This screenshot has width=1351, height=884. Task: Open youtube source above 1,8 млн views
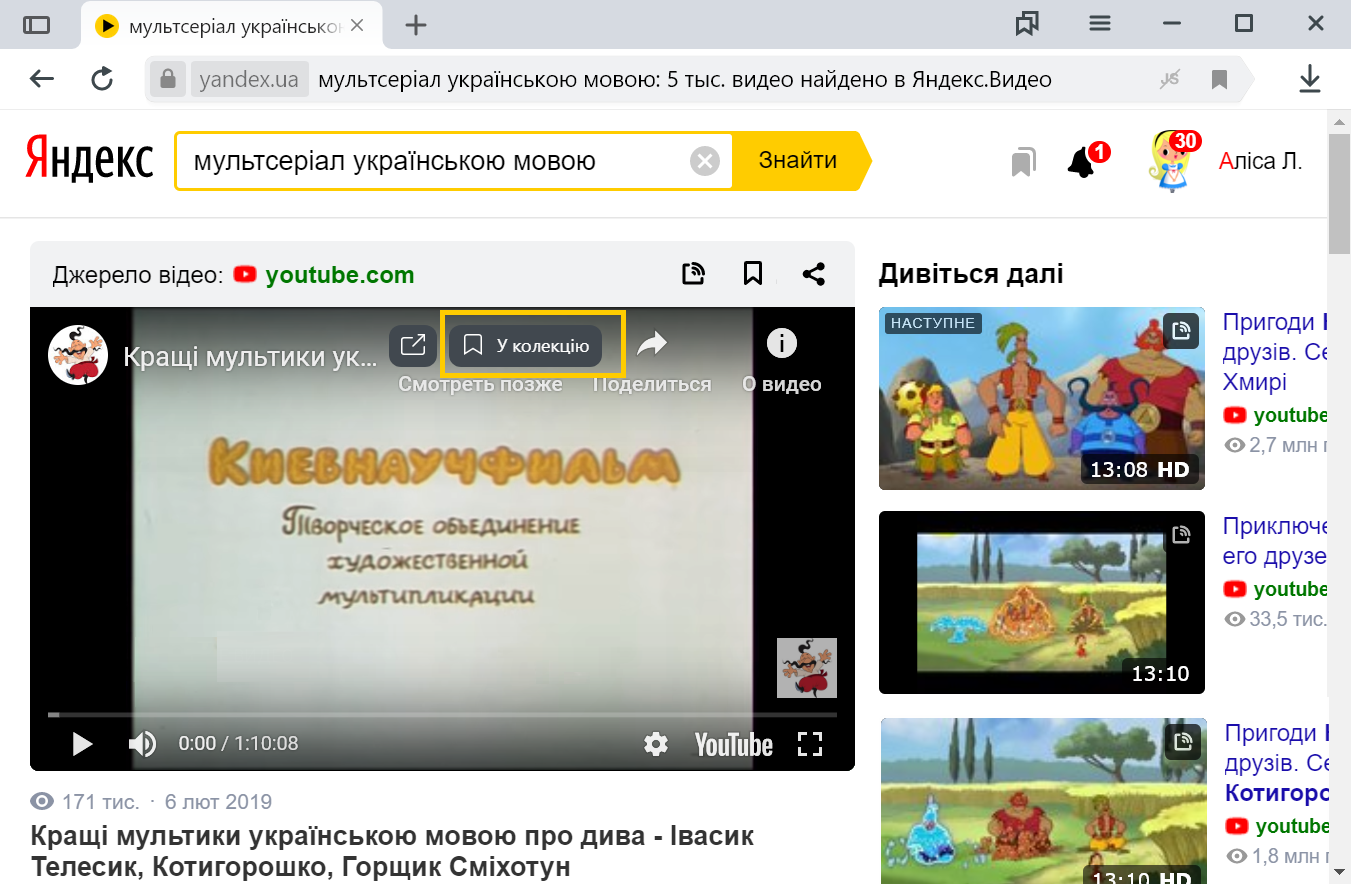coord(1276,826)
